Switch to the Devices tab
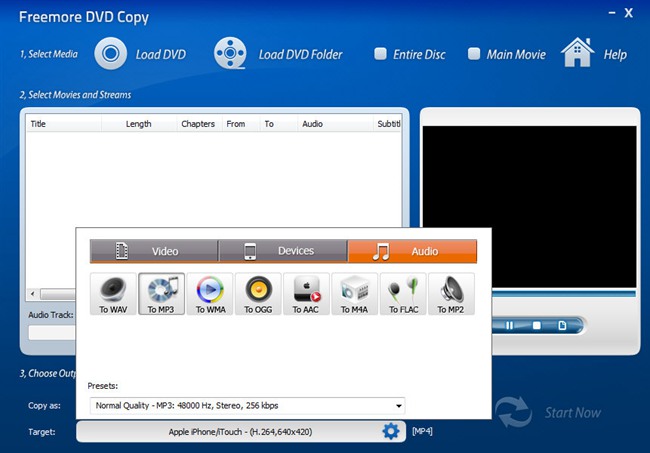Viewport: 650px width, 453px height. (283, 251)
